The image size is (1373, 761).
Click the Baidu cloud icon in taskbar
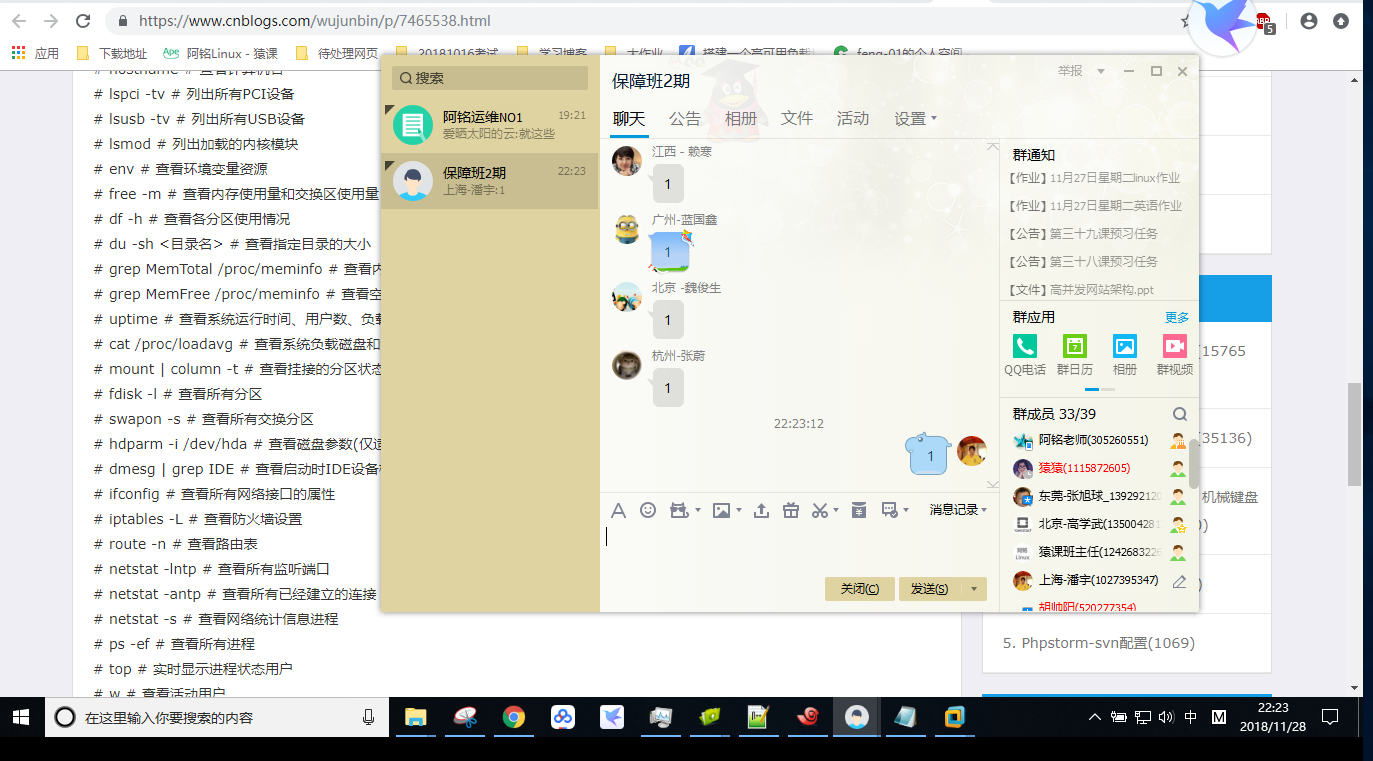point(563,717)
